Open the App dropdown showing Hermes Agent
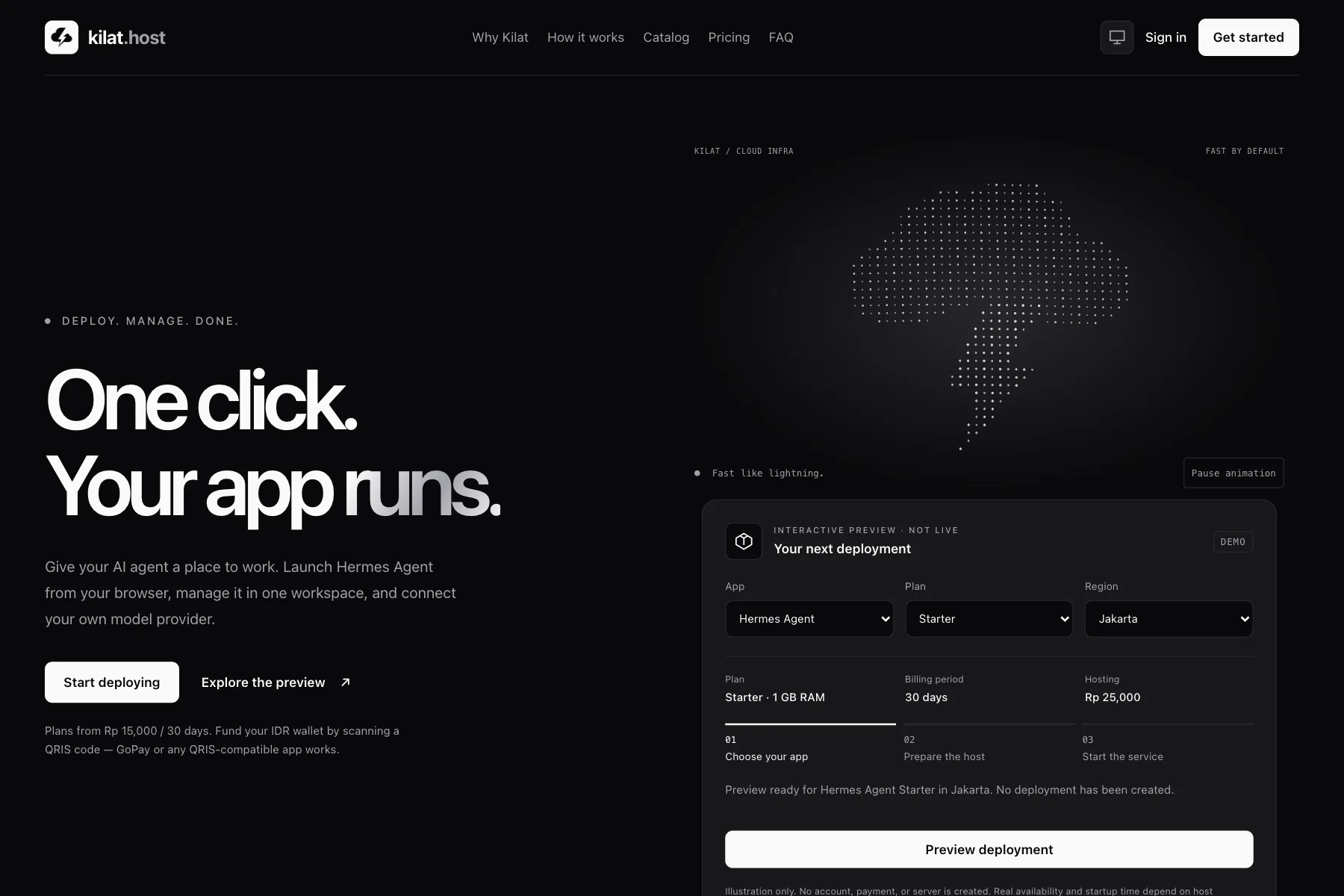1344x896 pixels. tap(809, 619)
